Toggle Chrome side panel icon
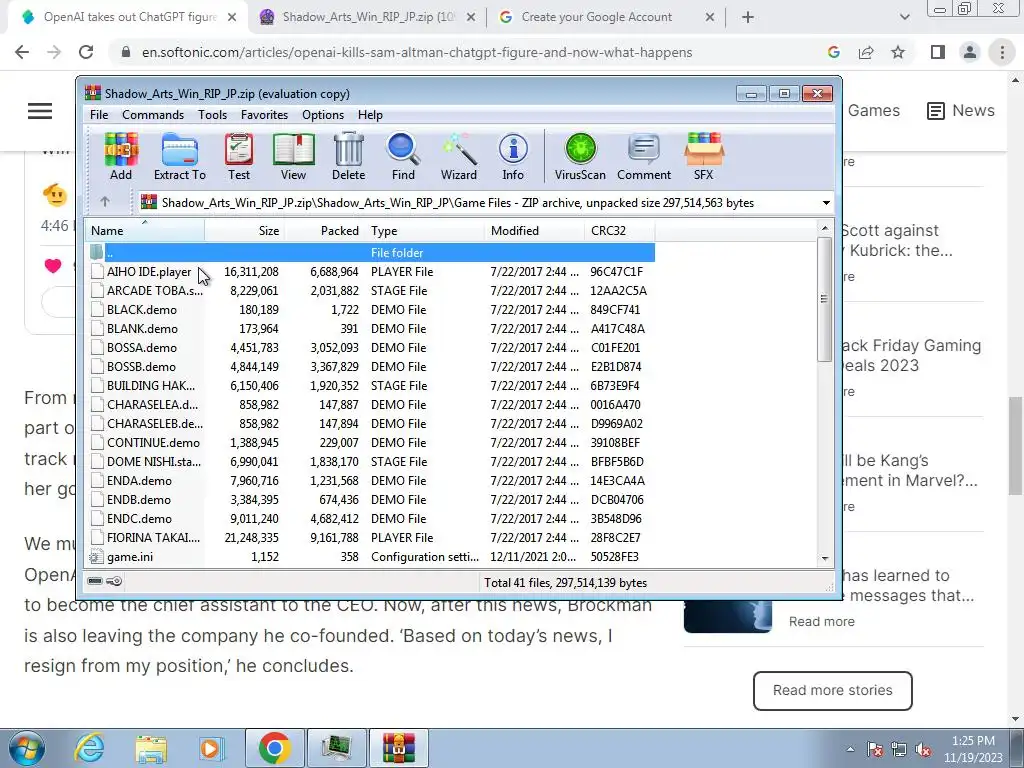 pyautogui.click(x=938, y=52)
